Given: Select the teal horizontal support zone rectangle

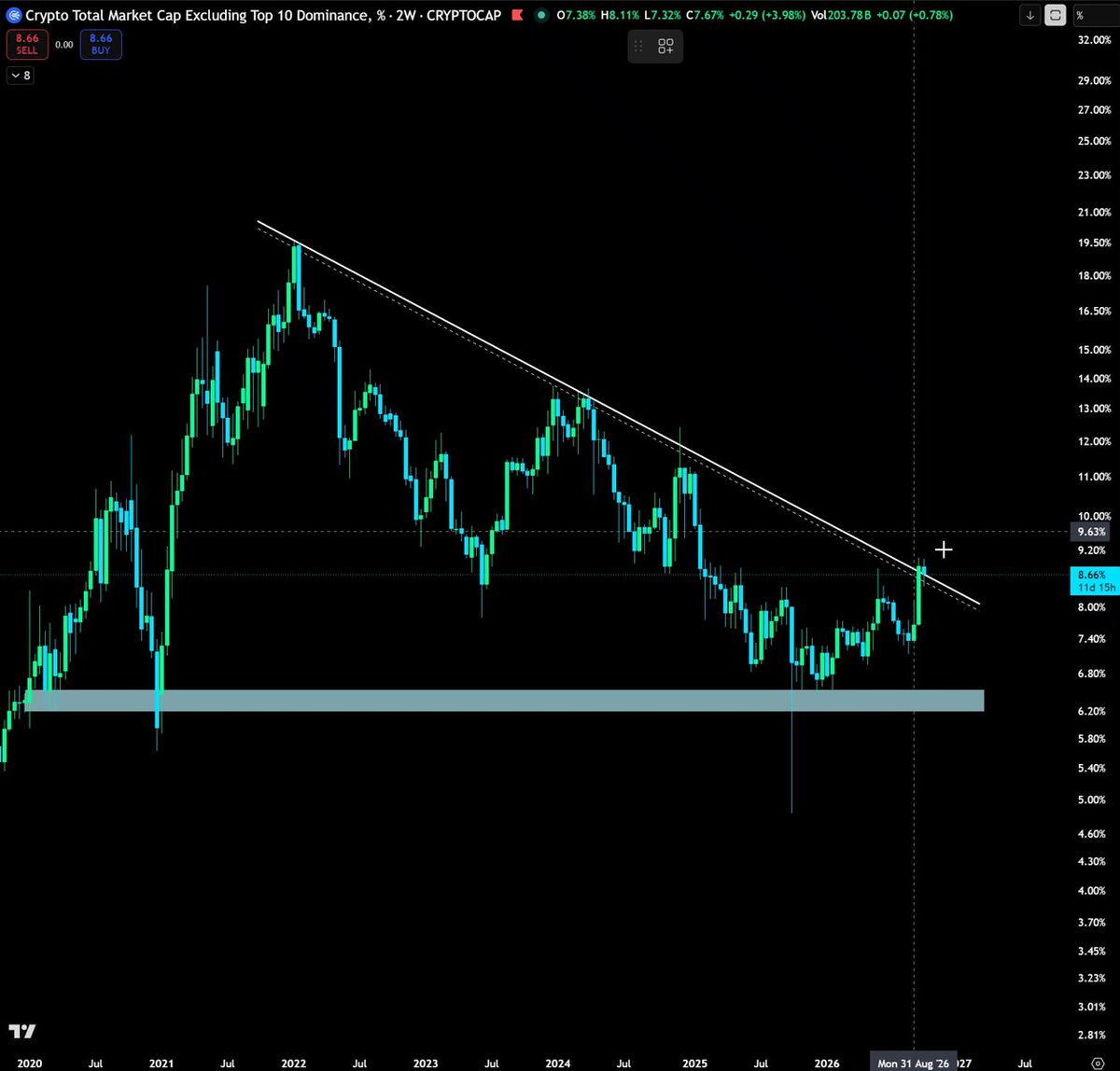Looking at the screenshot, I should pos(504,701).
